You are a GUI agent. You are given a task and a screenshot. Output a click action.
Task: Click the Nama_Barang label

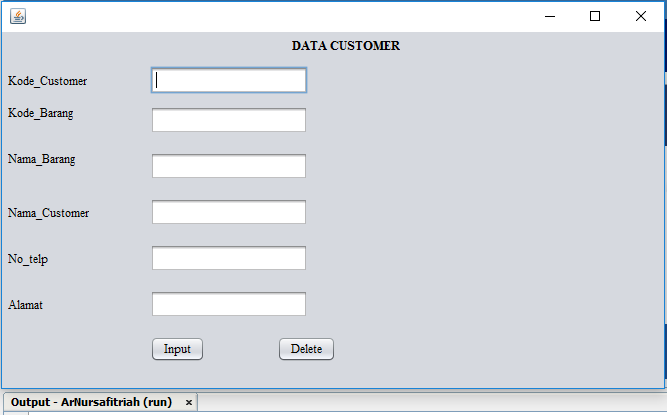coord(42,159)
